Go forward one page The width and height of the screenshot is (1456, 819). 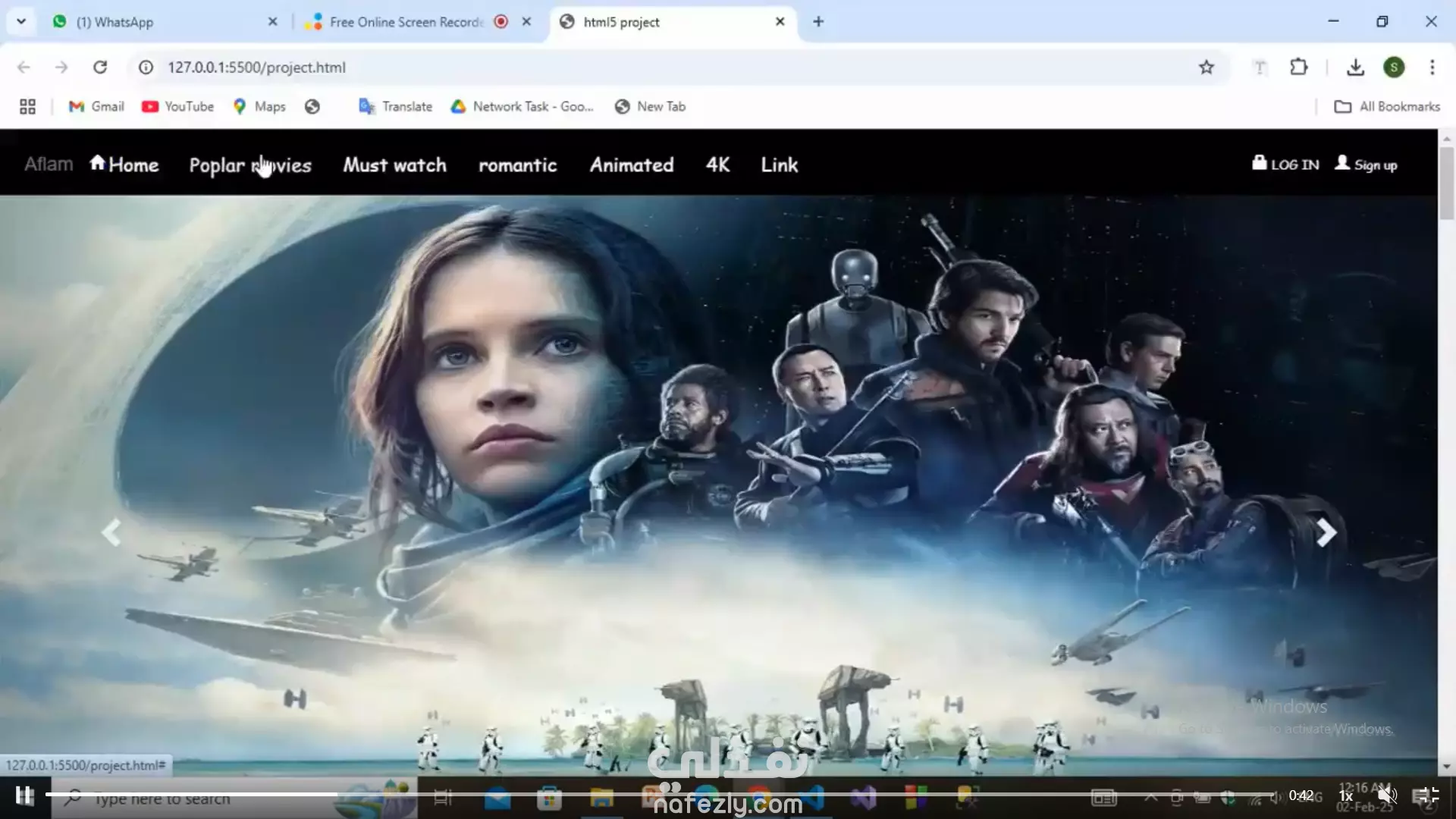tap(61, 67)
